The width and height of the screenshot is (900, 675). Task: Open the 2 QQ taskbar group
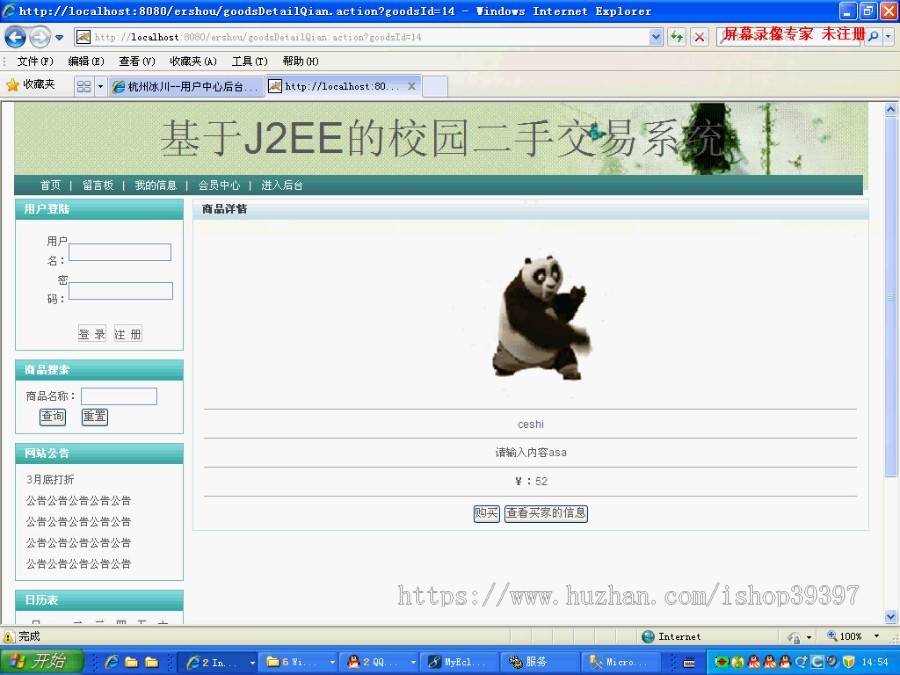tap(381, 662)
